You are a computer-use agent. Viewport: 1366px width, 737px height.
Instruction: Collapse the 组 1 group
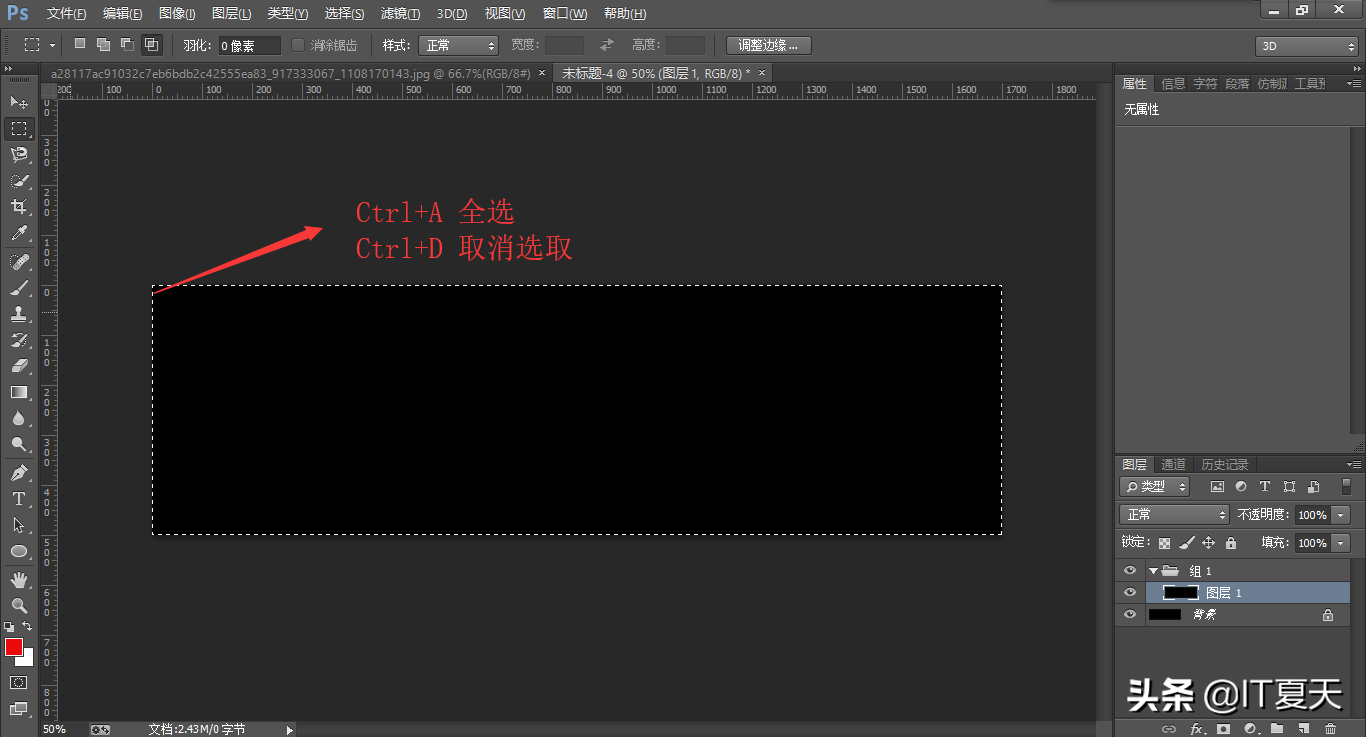pyautogui.click(x=1153, y=571)
